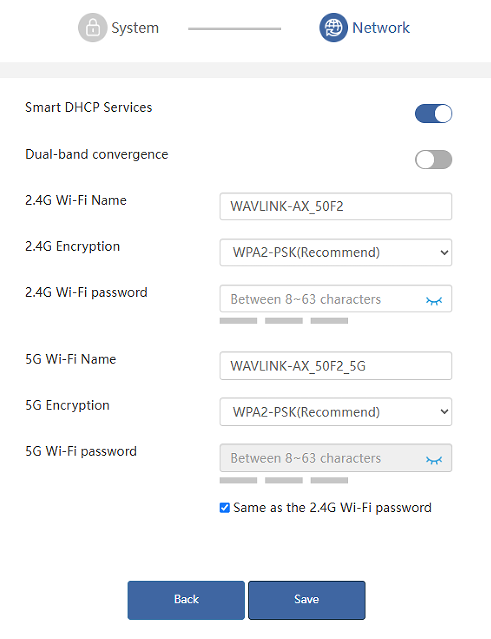
Task: Click the 5G password strength indicator bars
Action: pos(284,480)
